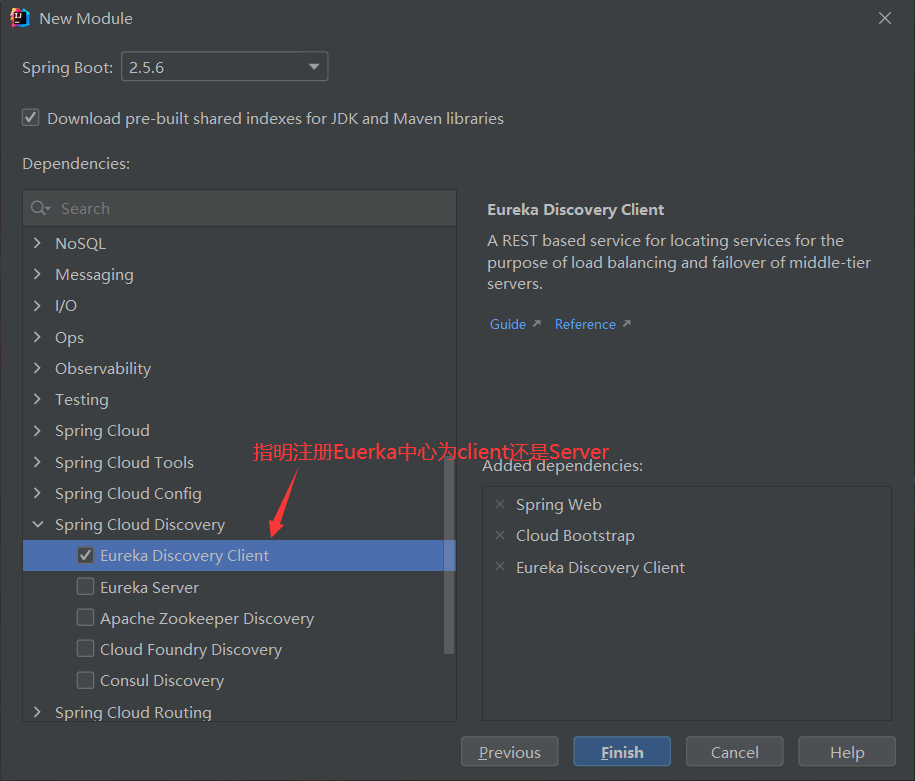Screen dimensions: 915x781
Task: Expand the Observability category
Action: point(37,368)
